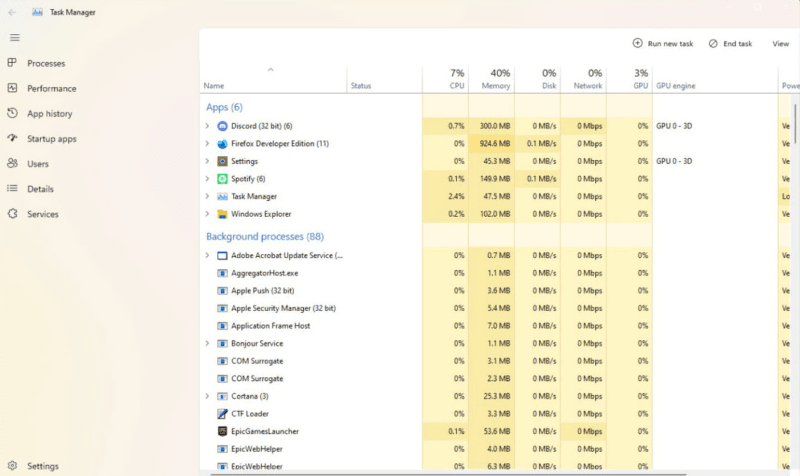Click the Task Manager title bar icon
The width and height of the screenshot is (800, 476).
click(x=37, y=12)
